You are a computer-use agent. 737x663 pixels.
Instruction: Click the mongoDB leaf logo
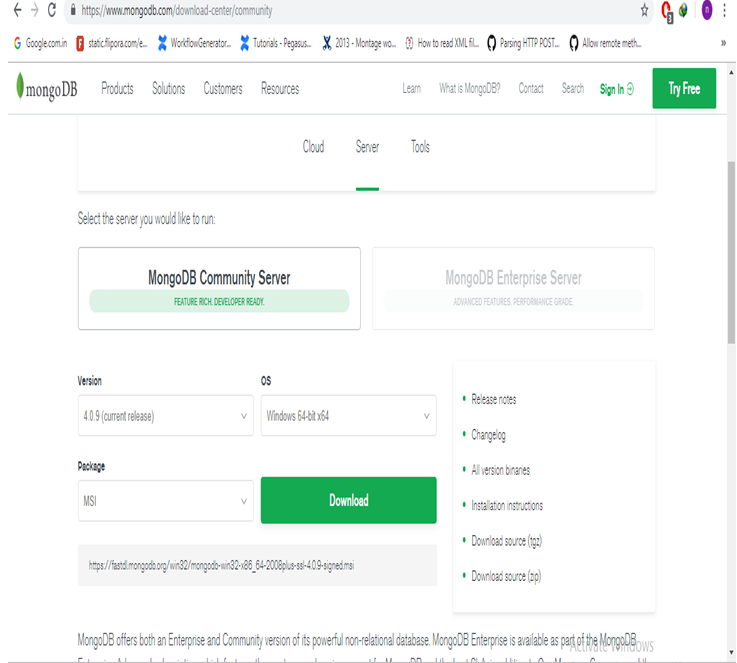coord(47,88)
